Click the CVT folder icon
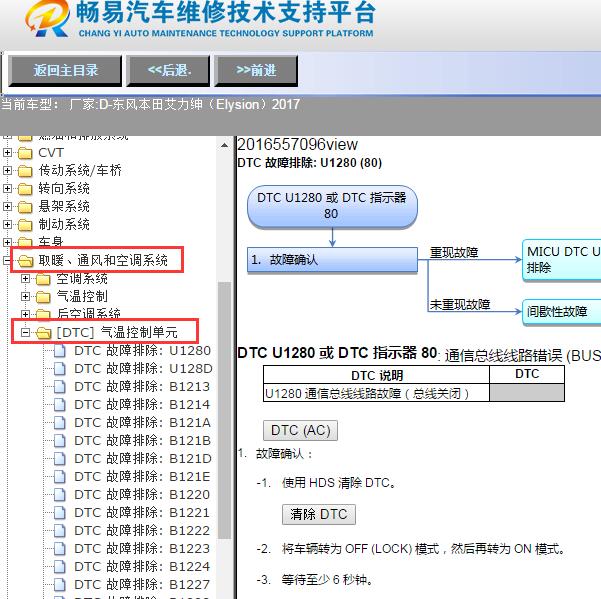Image resolution: width=601 pixels, height=599 pixels. (25, 153)
